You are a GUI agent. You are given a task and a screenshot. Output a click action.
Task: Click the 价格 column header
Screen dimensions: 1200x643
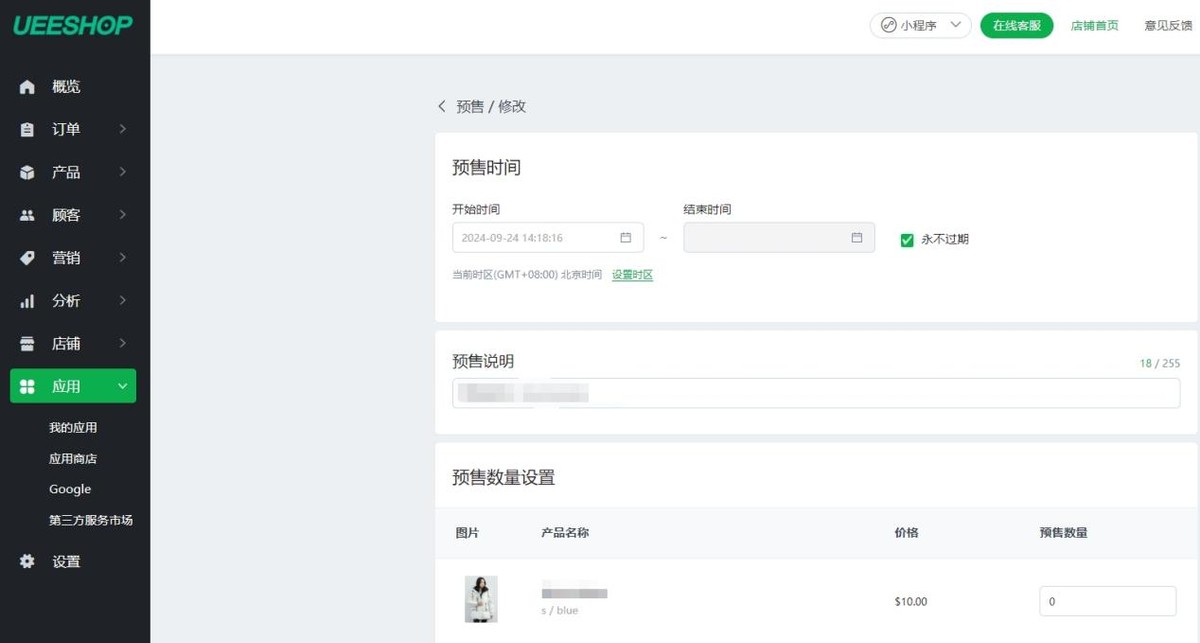[907, 533]
